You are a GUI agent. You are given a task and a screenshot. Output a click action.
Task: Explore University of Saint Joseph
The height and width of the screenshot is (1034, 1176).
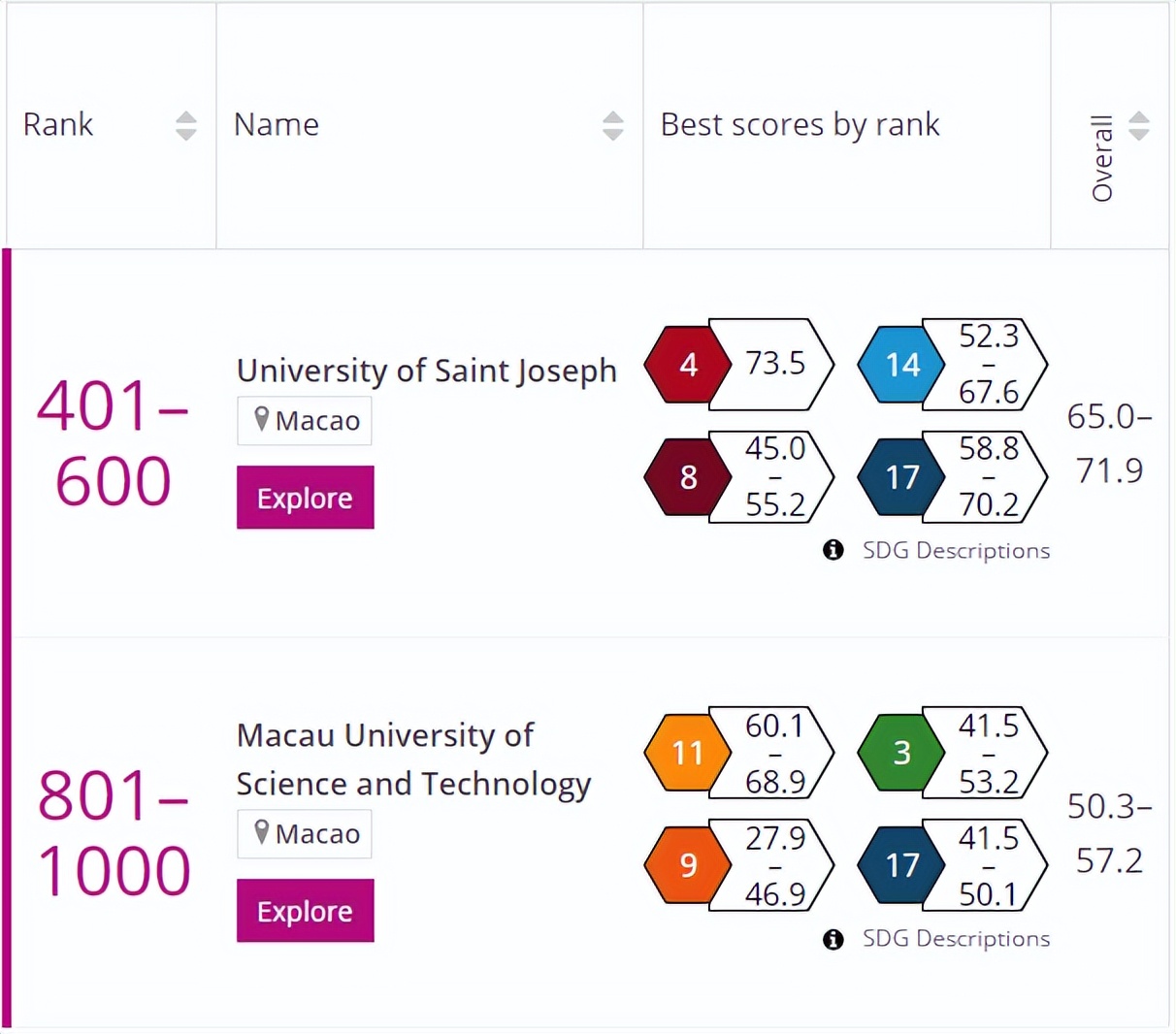pyautogui.click(x=305, y=498)
